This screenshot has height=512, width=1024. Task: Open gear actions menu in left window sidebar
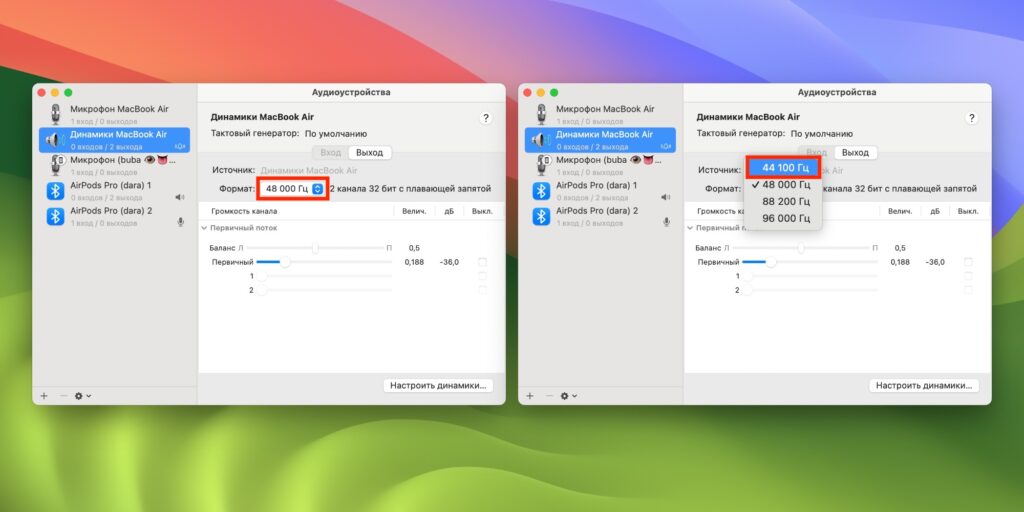(82, 396)
